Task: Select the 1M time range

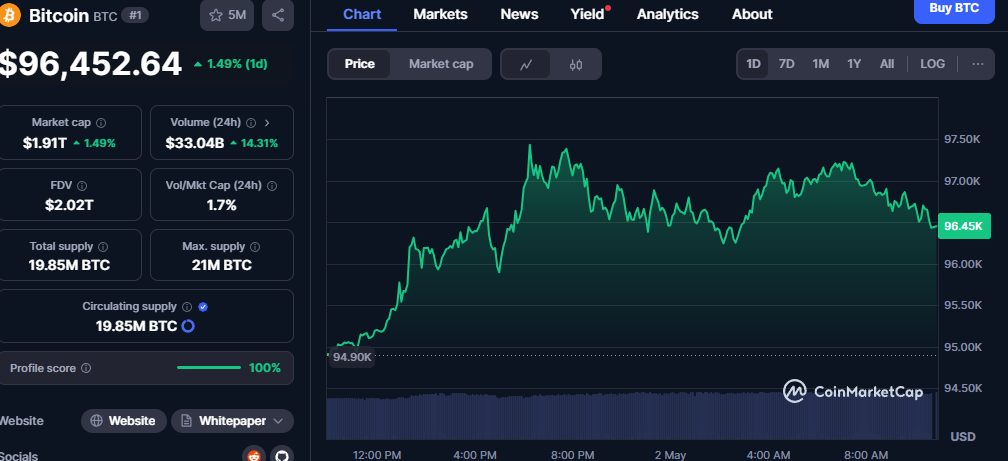Action: coord(820,64)
